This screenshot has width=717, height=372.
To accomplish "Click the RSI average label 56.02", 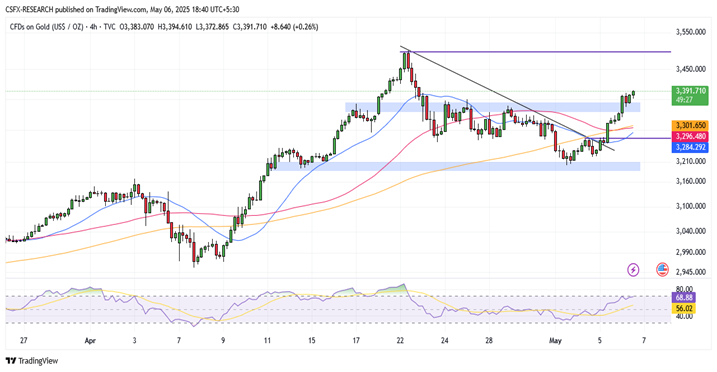I will point(684,308).
